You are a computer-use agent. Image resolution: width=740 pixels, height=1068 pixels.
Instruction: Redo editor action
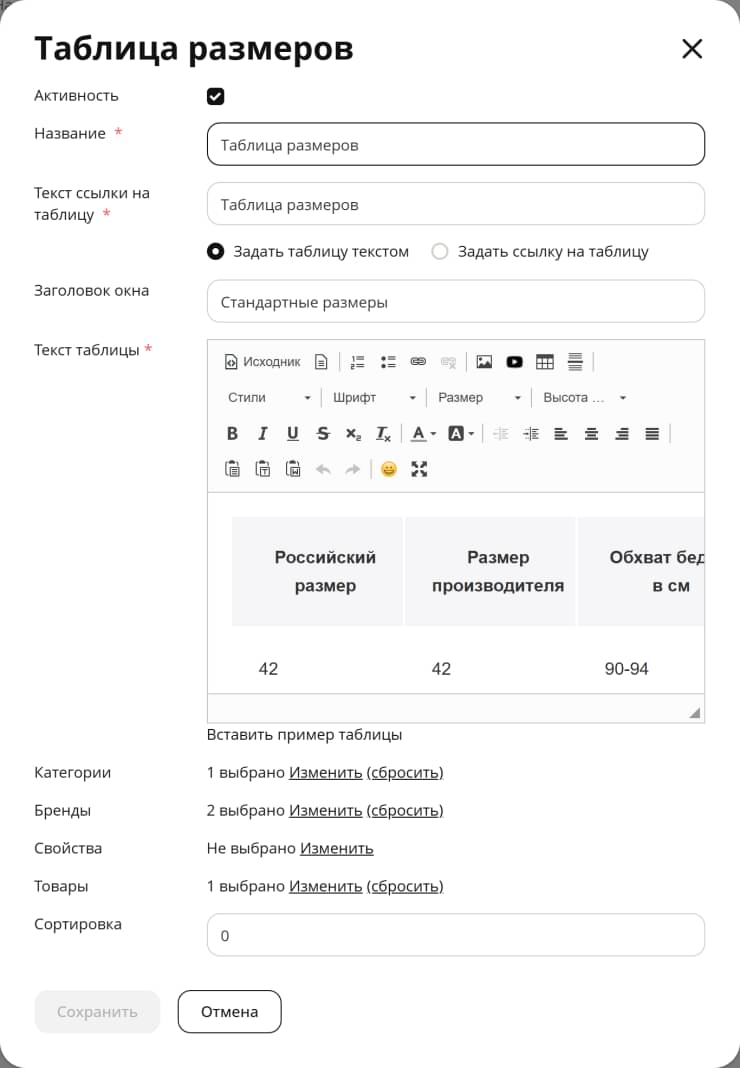[x=353, y=469]
